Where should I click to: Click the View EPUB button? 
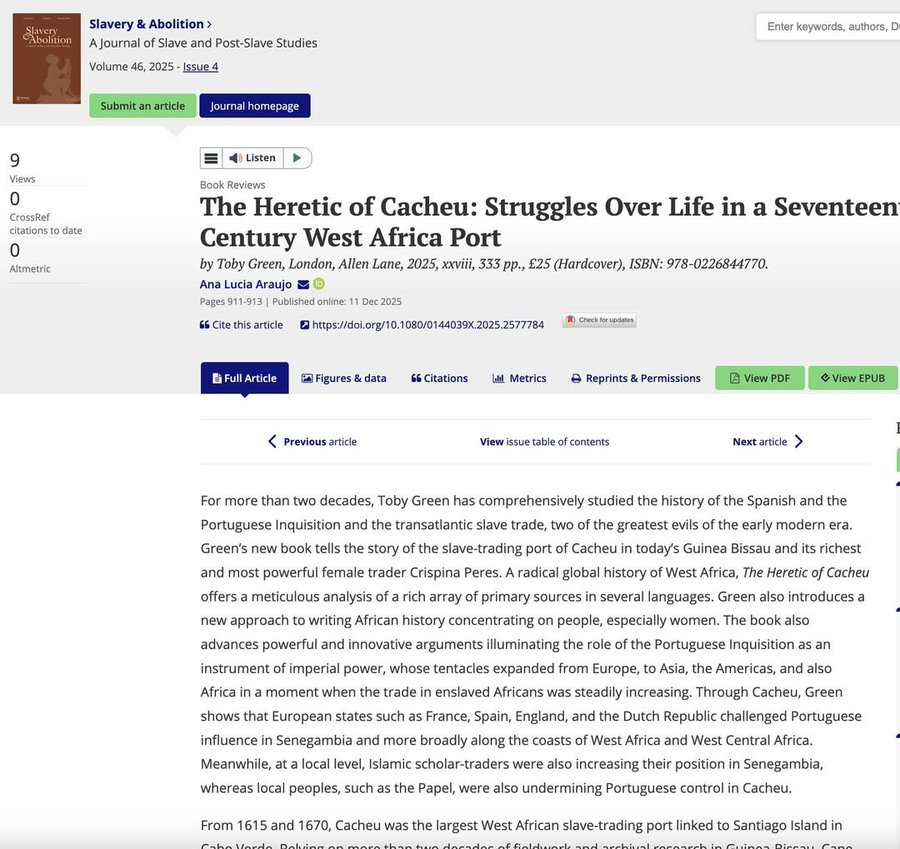point(853,378)
